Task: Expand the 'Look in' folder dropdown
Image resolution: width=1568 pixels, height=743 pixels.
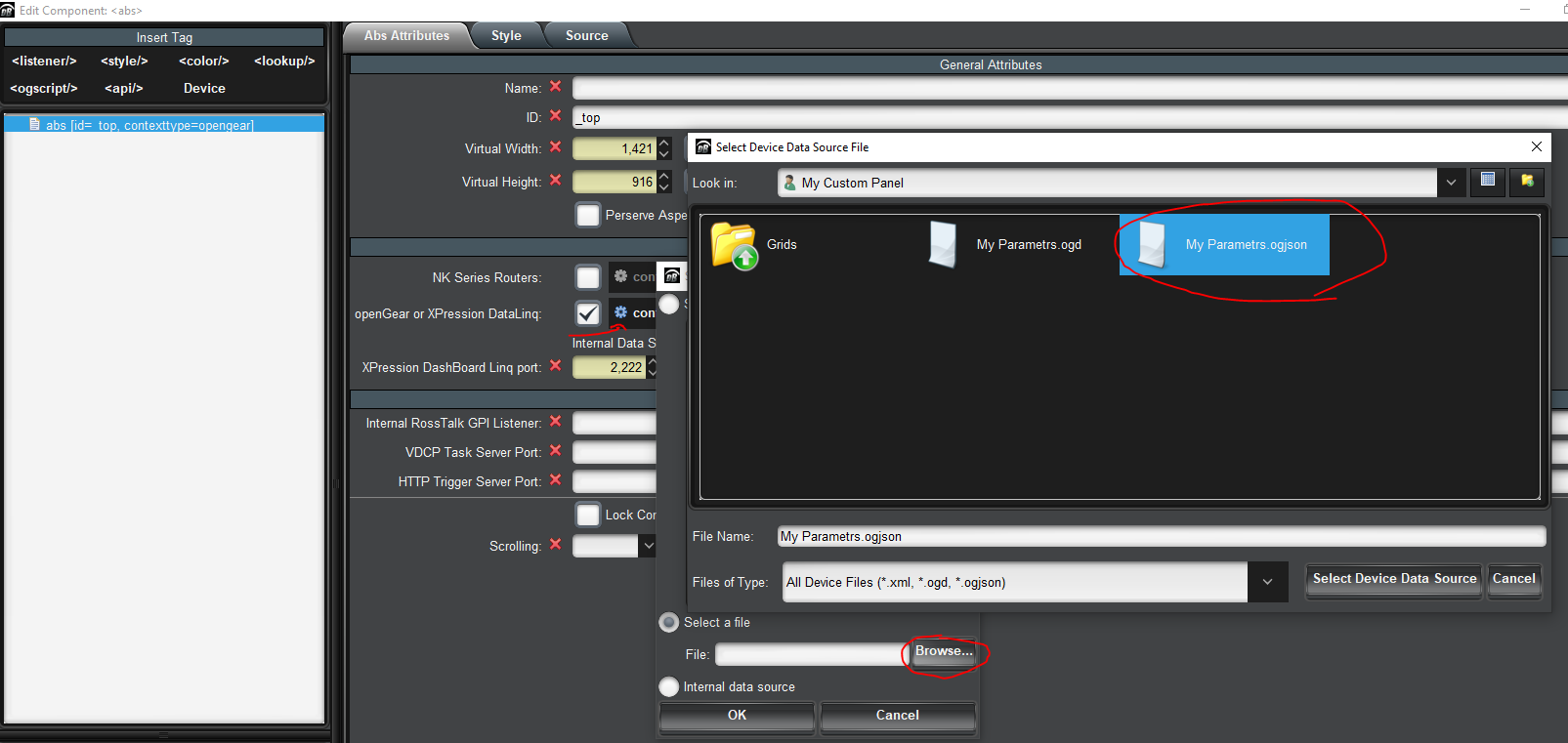Action: pos(1451,183)
